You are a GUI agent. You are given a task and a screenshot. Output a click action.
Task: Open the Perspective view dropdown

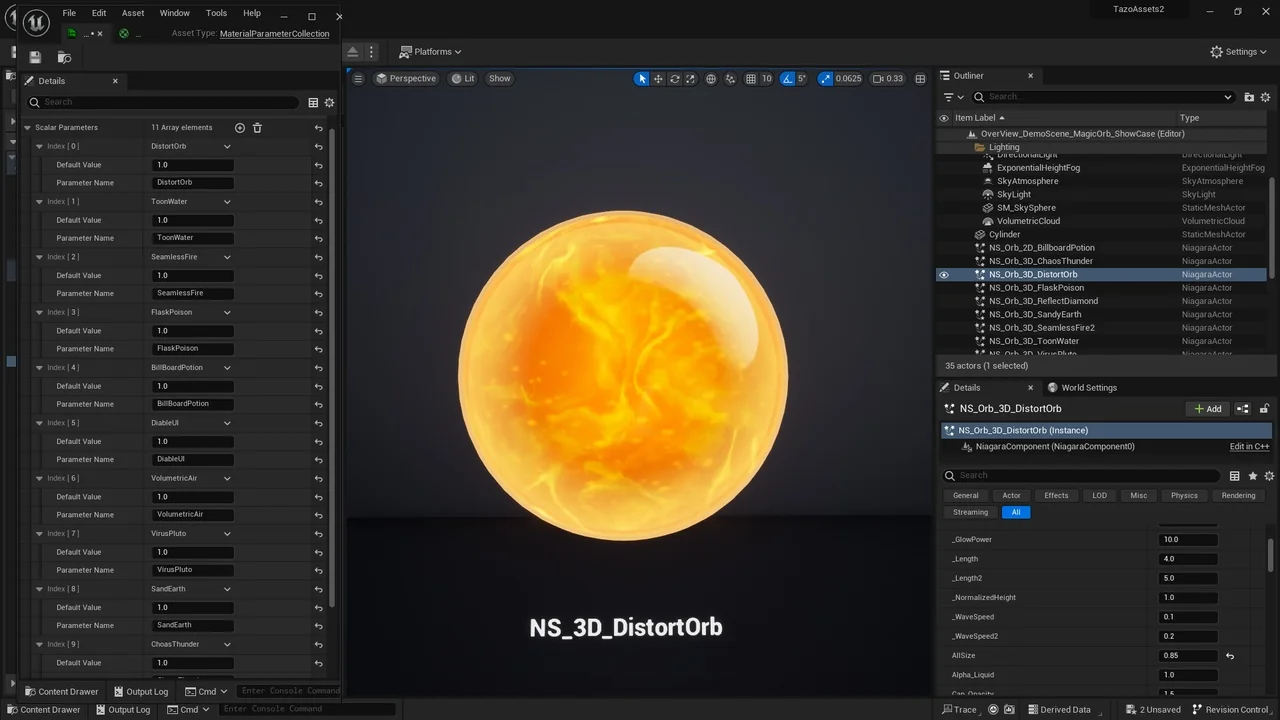(x=406, y=78)
